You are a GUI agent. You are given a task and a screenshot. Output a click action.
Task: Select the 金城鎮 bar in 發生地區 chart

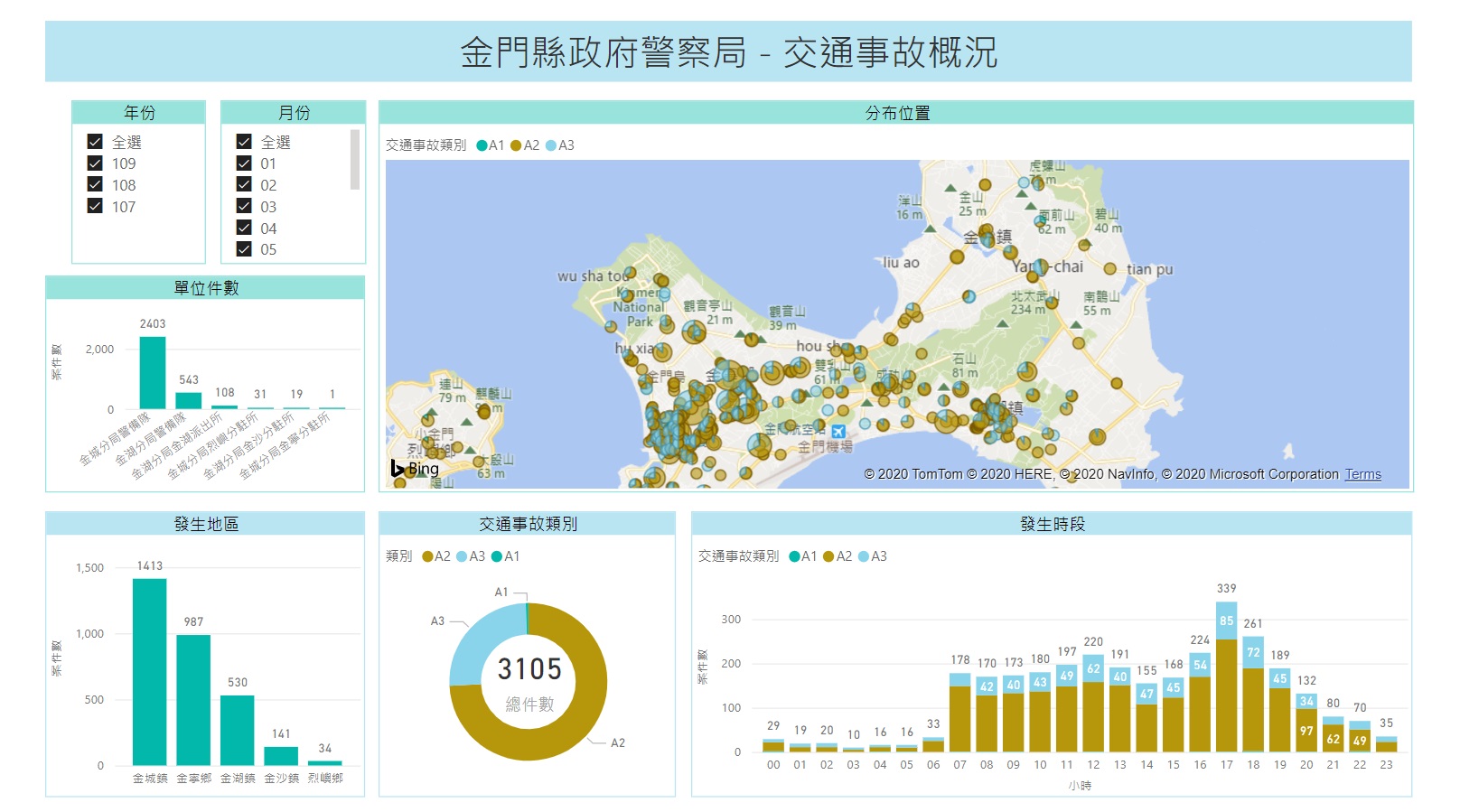tap(150, 672)
